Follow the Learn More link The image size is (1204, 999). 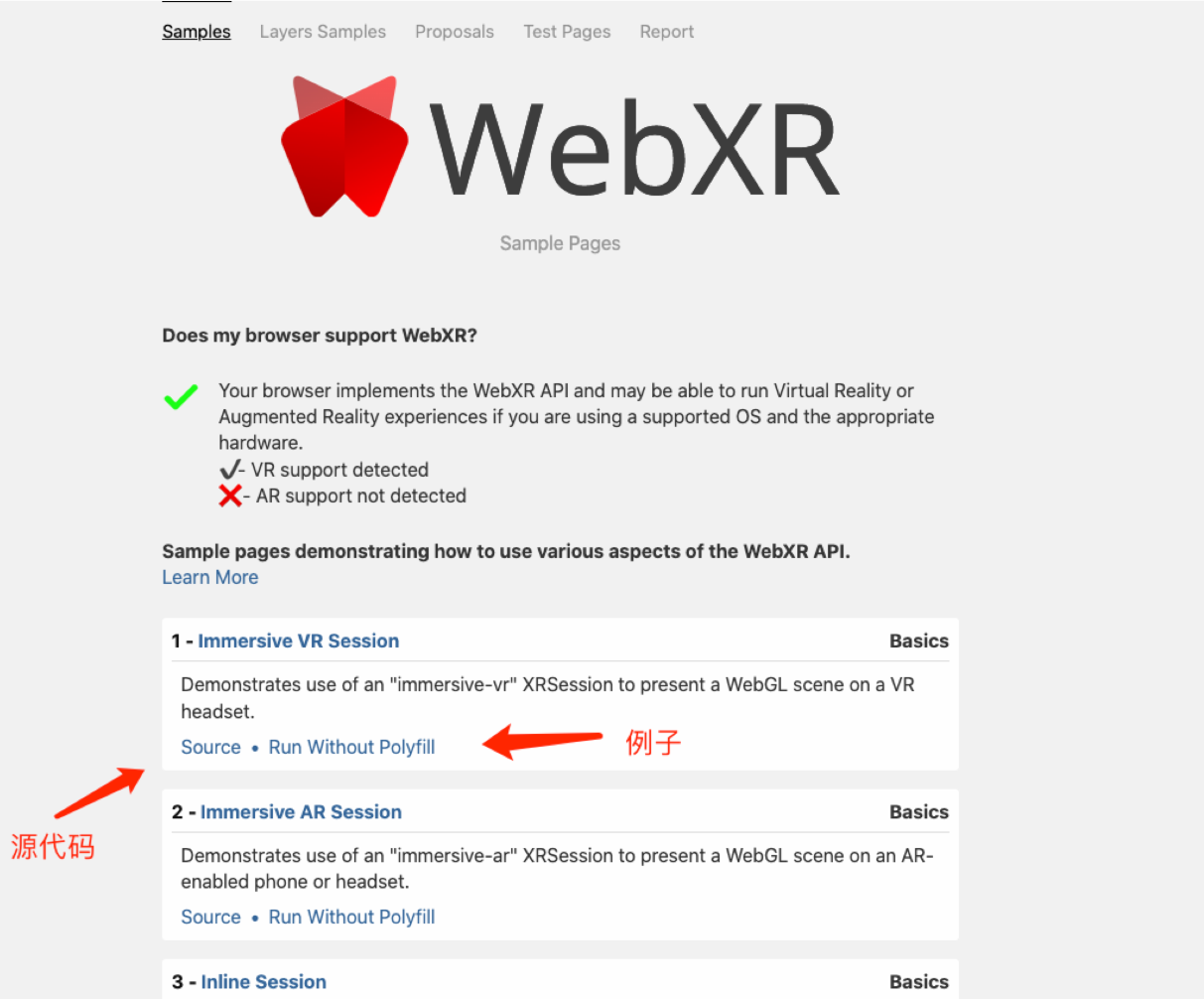(x=210, y=577)
